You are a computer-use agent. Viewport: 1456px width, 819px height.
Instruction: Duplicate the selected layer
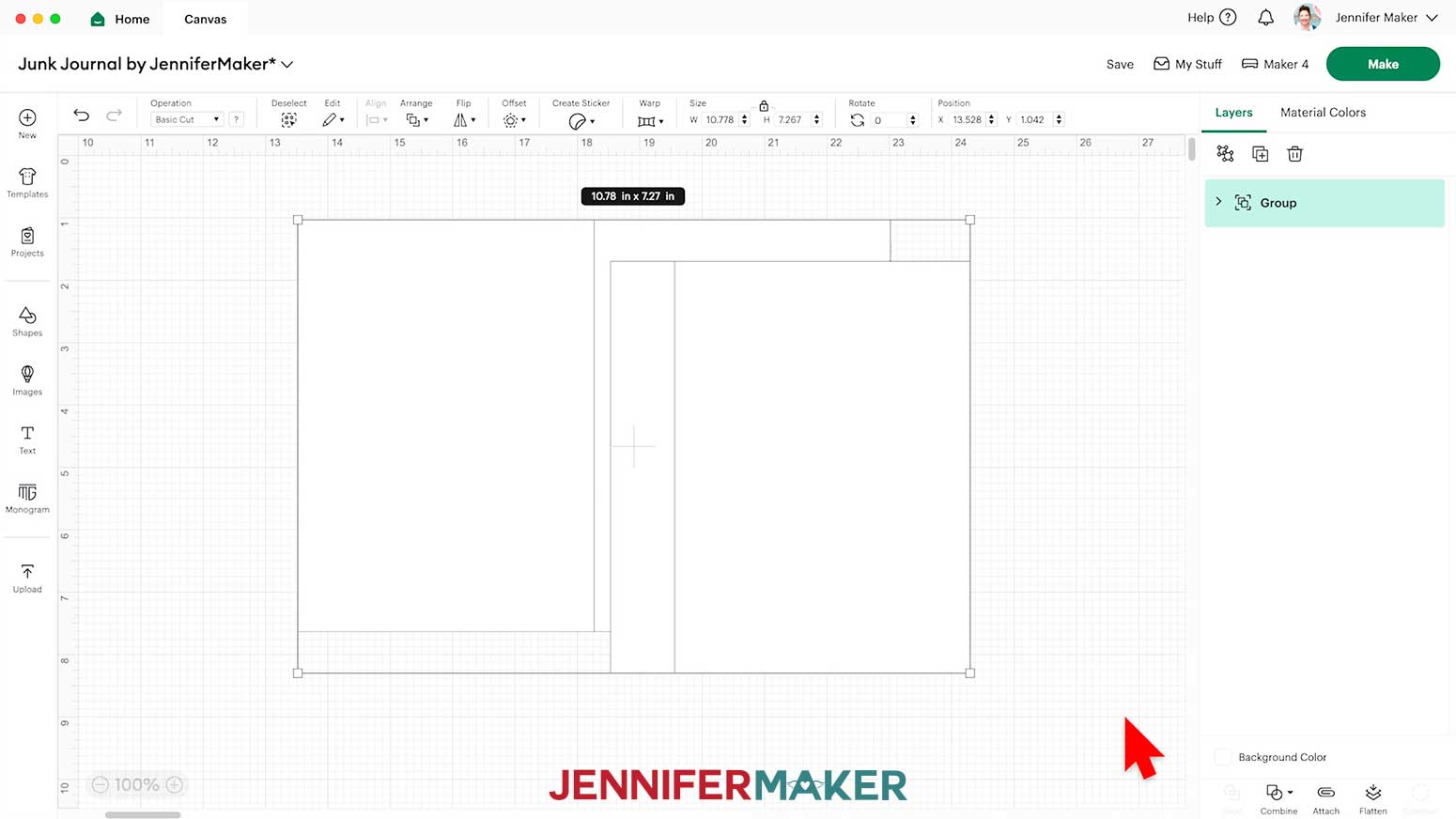pyautogui.click(x=1260, y=154)
